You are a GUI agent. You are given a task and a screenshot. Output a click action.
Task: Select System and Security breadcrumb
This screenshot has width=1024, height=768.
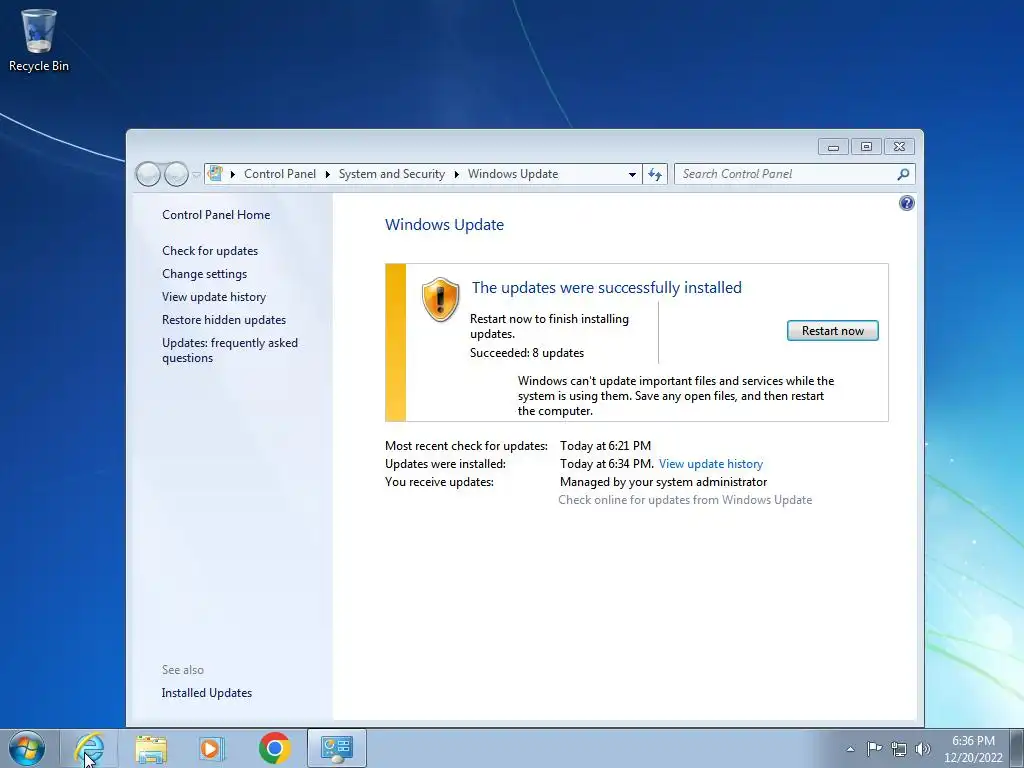click(x=391, y=174)
